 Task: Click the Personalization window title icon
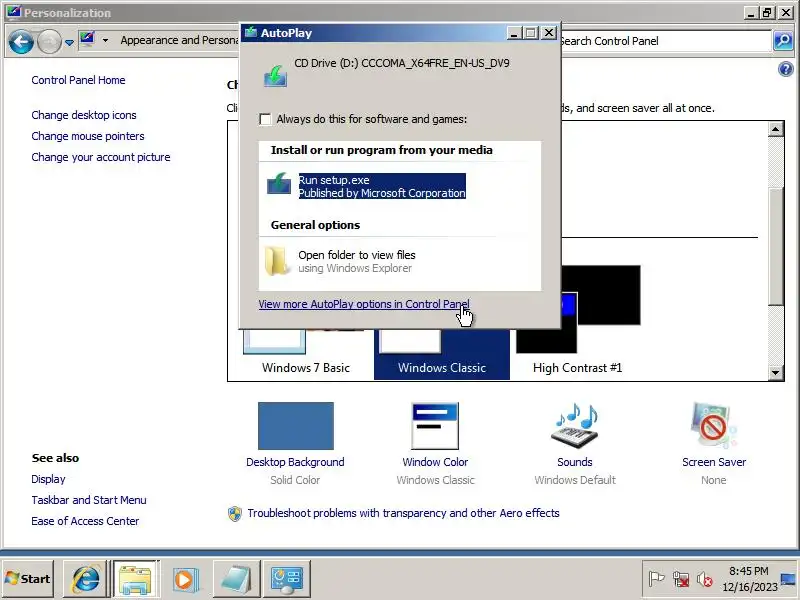tap(13, 12)
